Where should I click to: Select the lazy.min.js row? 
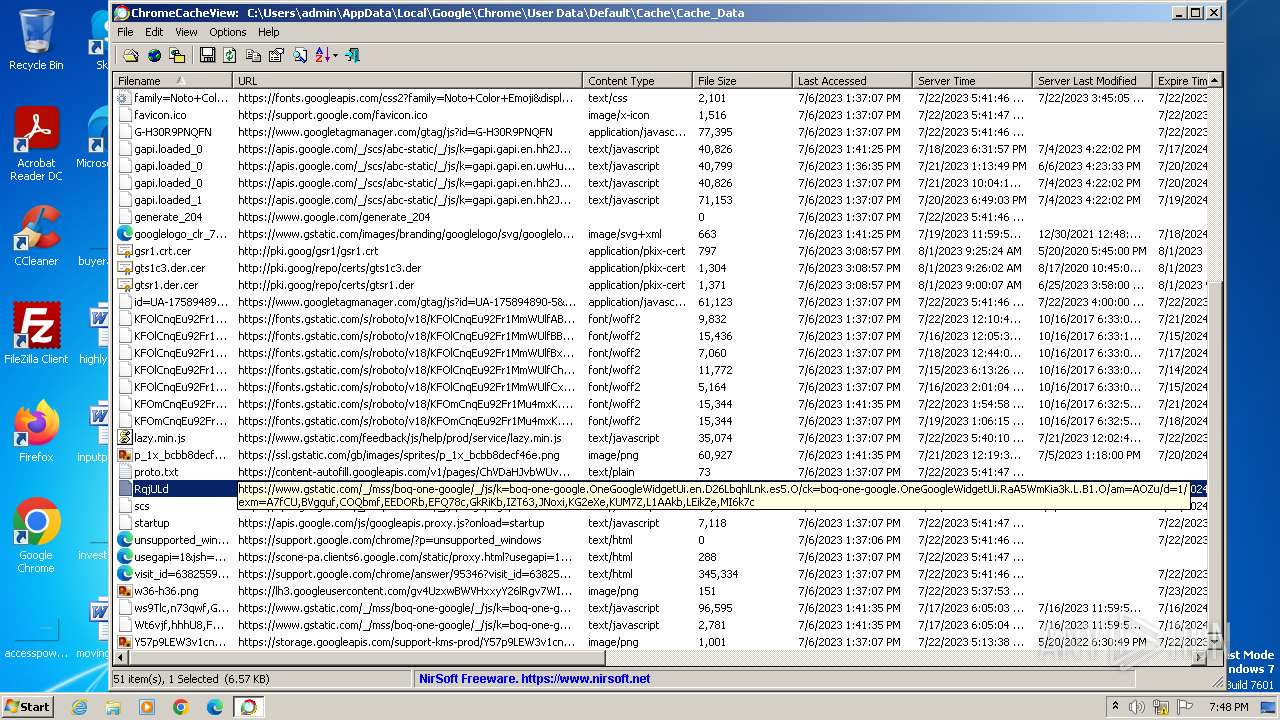click(x=662, y=438)
